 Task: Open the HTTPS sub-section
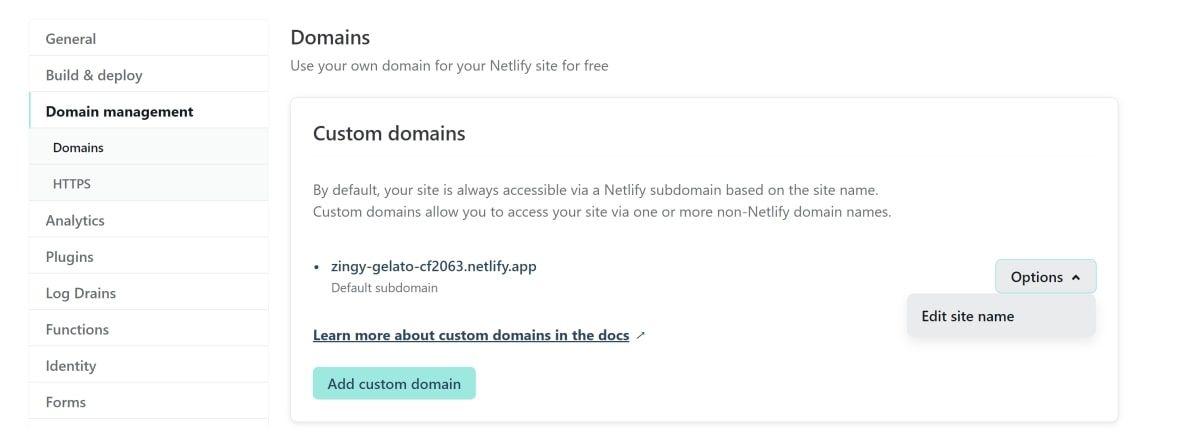(x=72, y=184)
